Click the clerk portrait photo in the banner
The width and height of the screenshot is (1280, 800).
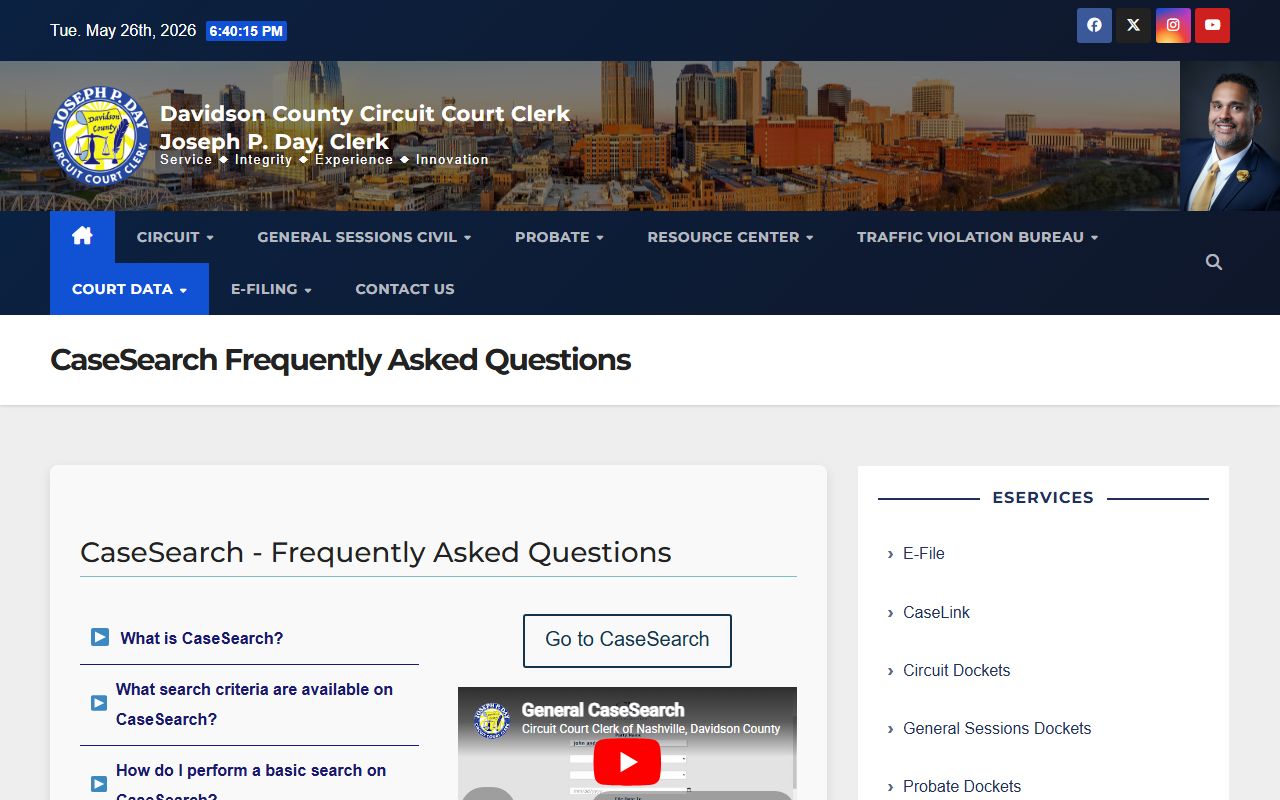(1230, 136)
